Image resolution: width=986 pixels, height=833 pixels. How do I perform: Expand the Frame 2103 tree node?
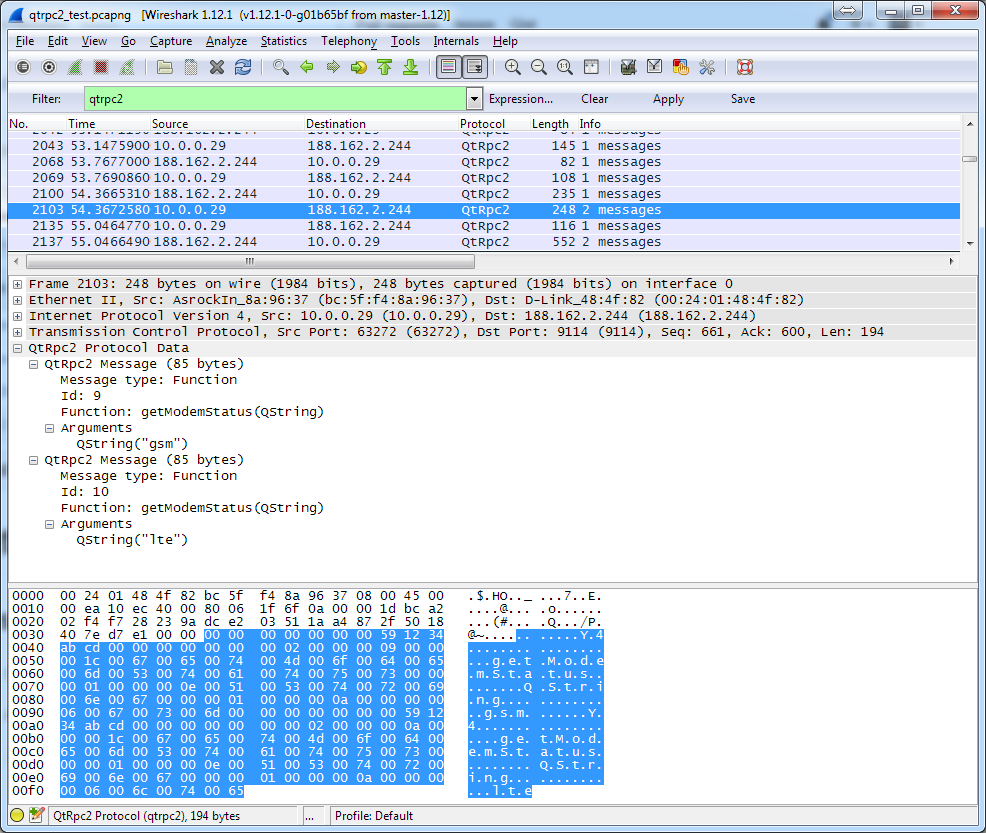pyautogui.click(x=18, y=284)
